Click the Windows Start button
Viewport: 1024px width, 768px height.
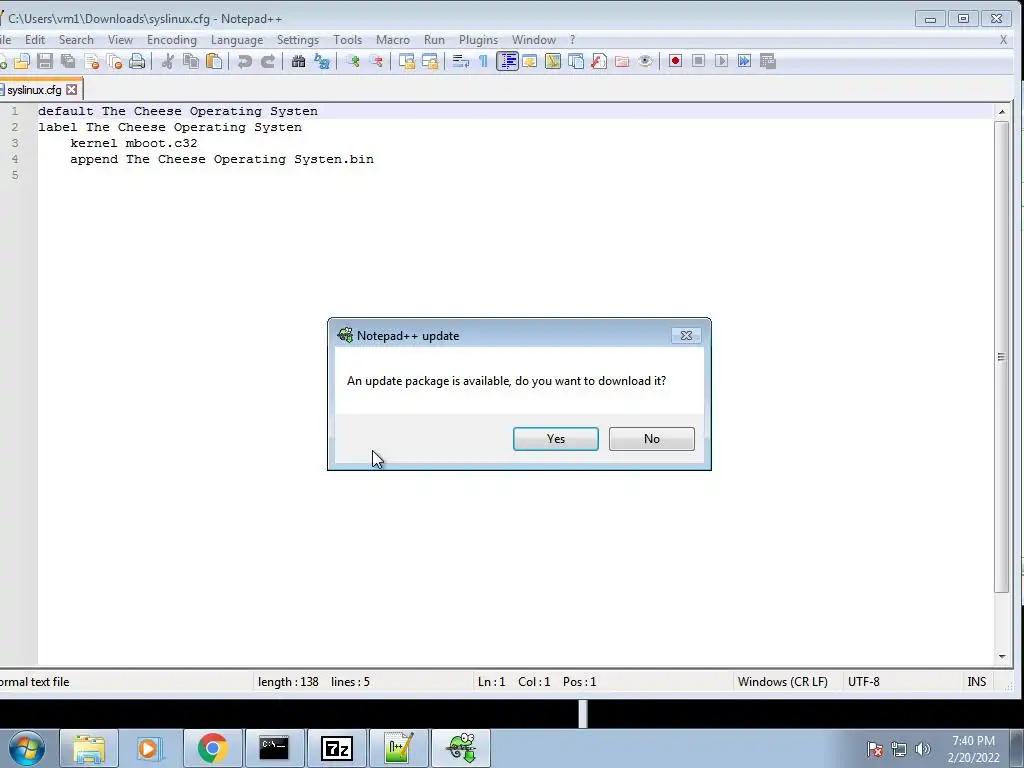pos(27,748)
